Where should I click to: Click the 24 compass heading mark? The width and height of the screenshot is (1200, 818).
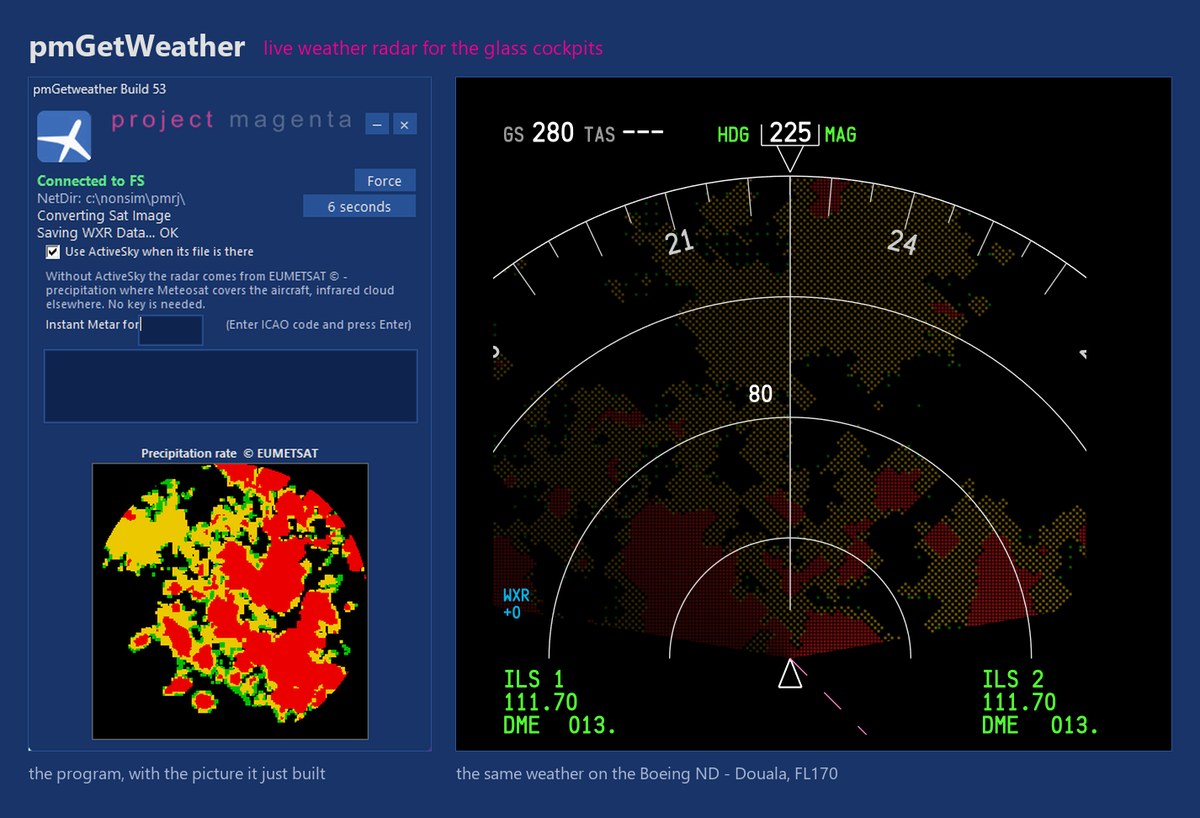(x=902, y=242)
